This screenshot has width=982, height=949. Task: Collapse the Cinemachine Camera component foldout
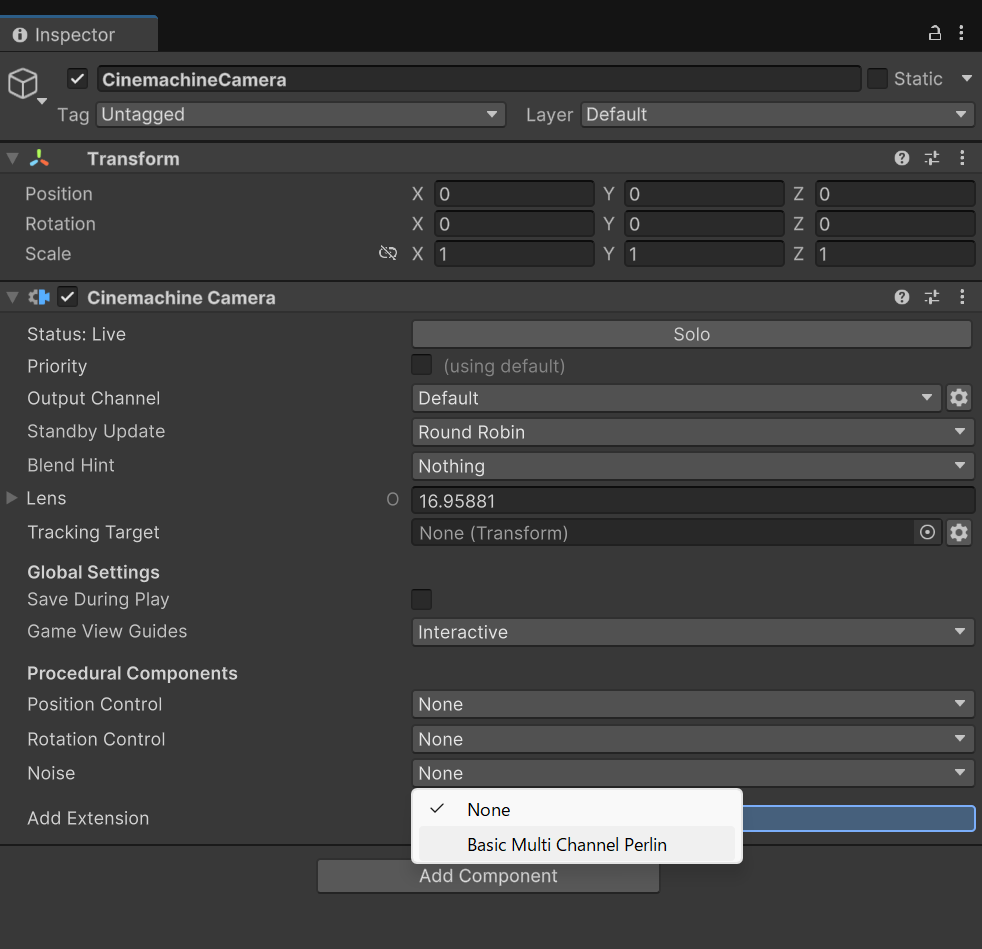coord(12,298)
